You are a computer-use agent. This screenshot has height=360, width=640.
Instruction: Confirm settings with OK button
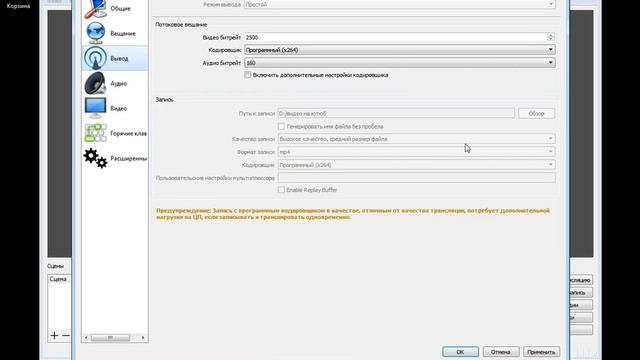[460, 352]
